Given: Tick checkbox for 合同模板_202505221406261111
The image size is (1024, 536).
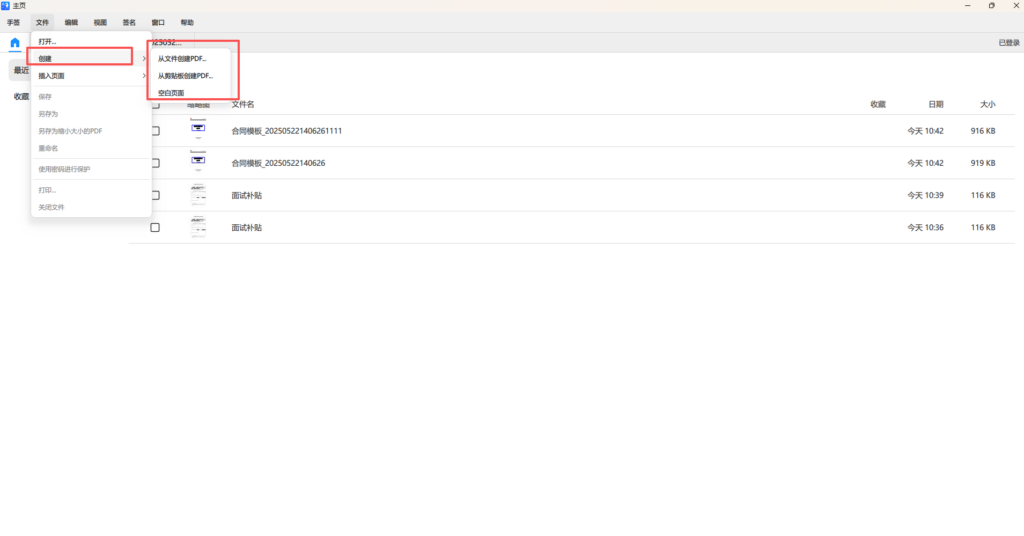Looking at the screenshot, I should 155,131.
